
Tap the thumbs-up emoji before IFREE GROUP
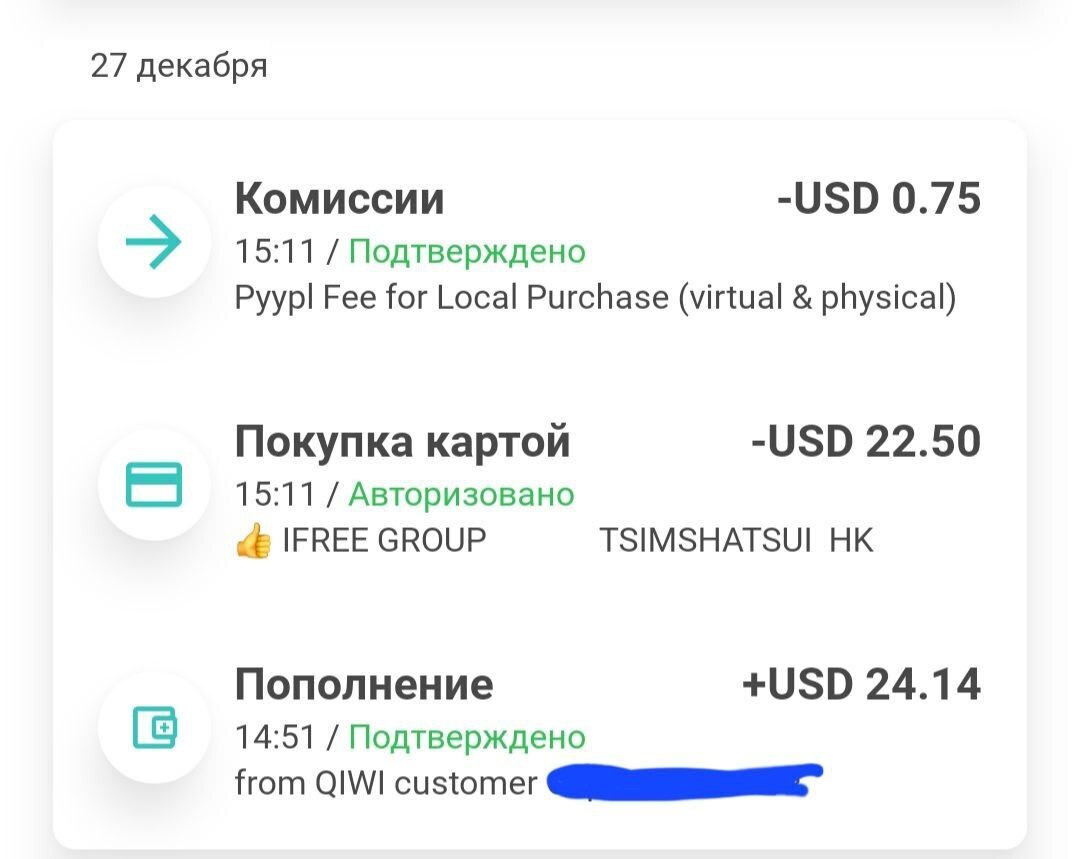[253, 540]
